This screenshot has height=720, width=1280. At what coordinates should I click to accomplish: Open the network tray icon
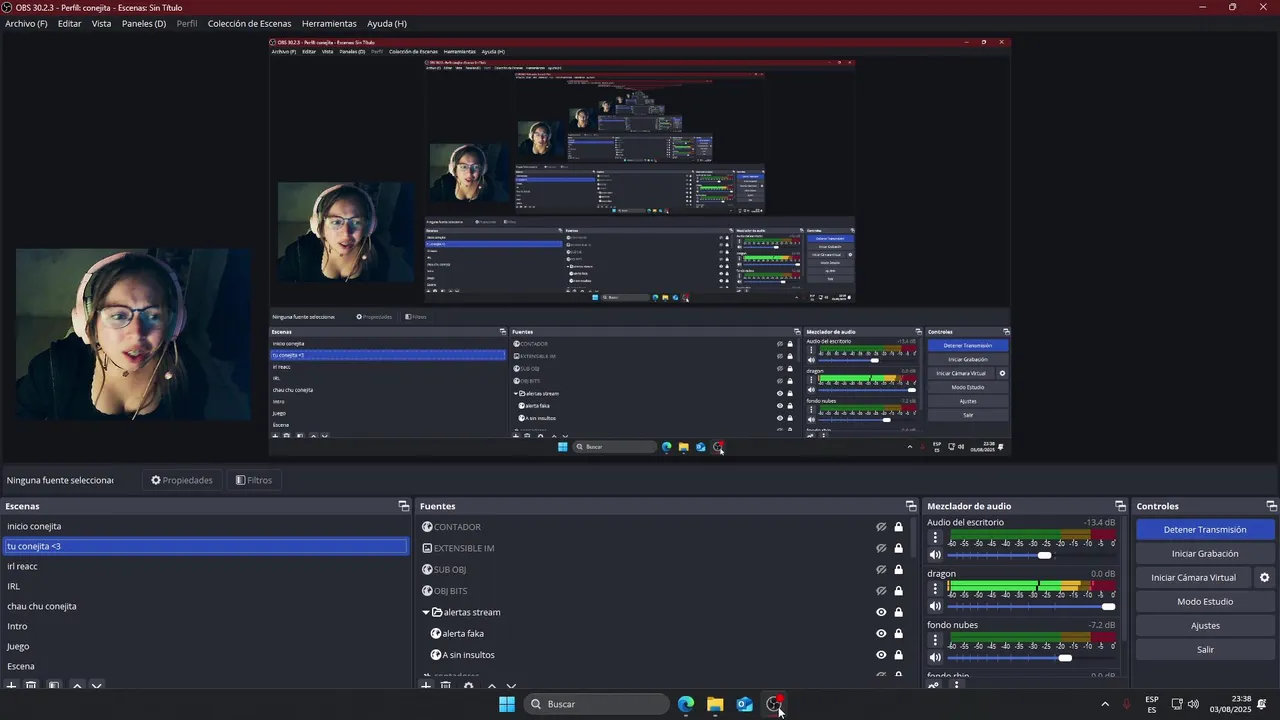pos(1177,704)
